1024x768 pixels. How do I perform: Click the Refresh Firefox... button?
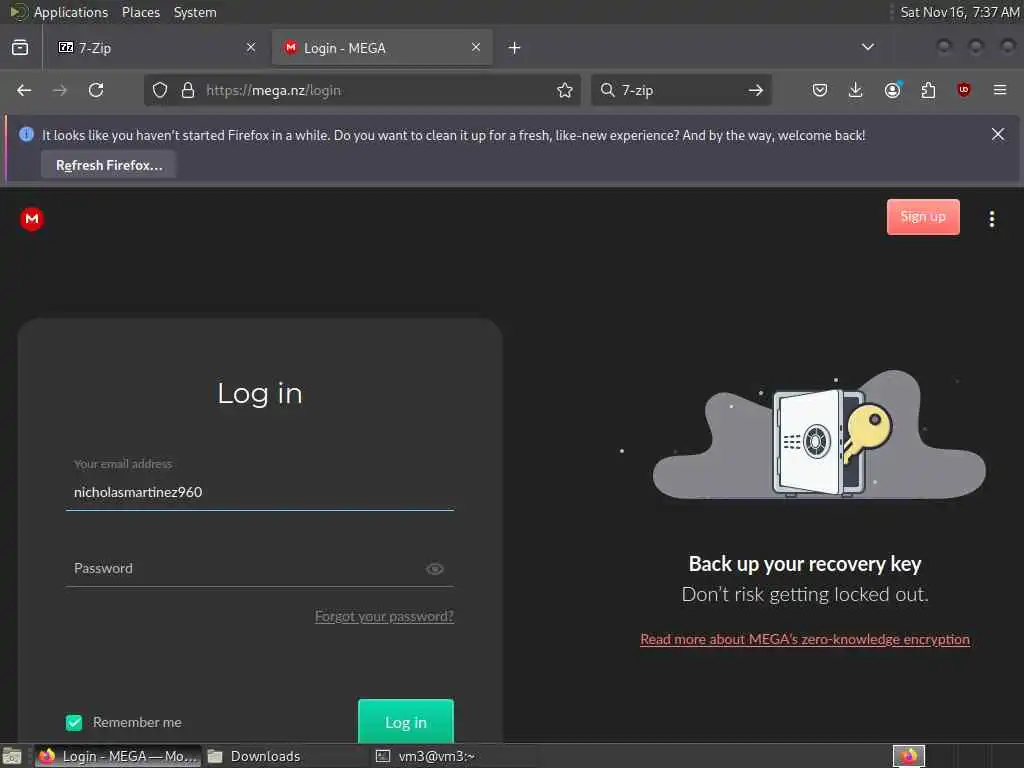(109, 165)
